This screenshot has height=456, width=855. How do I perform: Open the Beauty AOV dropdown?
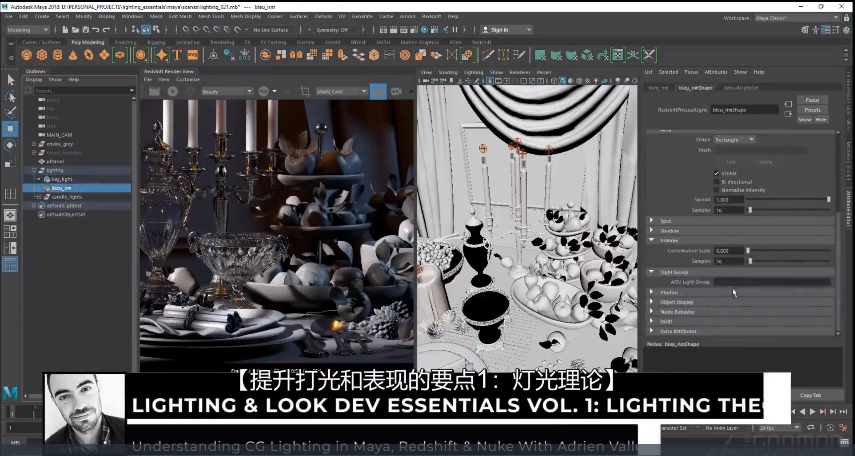coord(227,92)
